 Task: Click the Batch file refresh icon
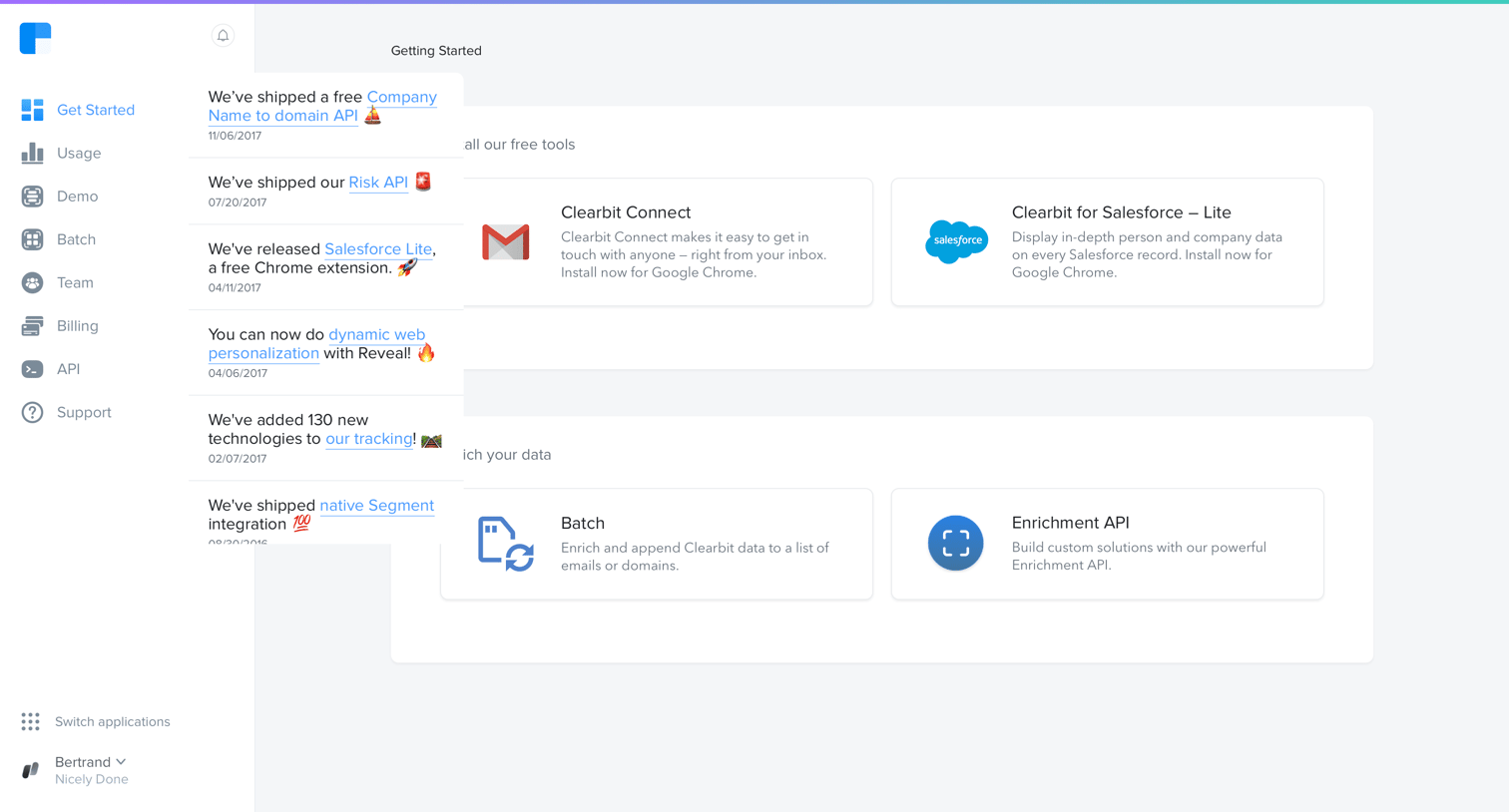click(x=506, y=544)
